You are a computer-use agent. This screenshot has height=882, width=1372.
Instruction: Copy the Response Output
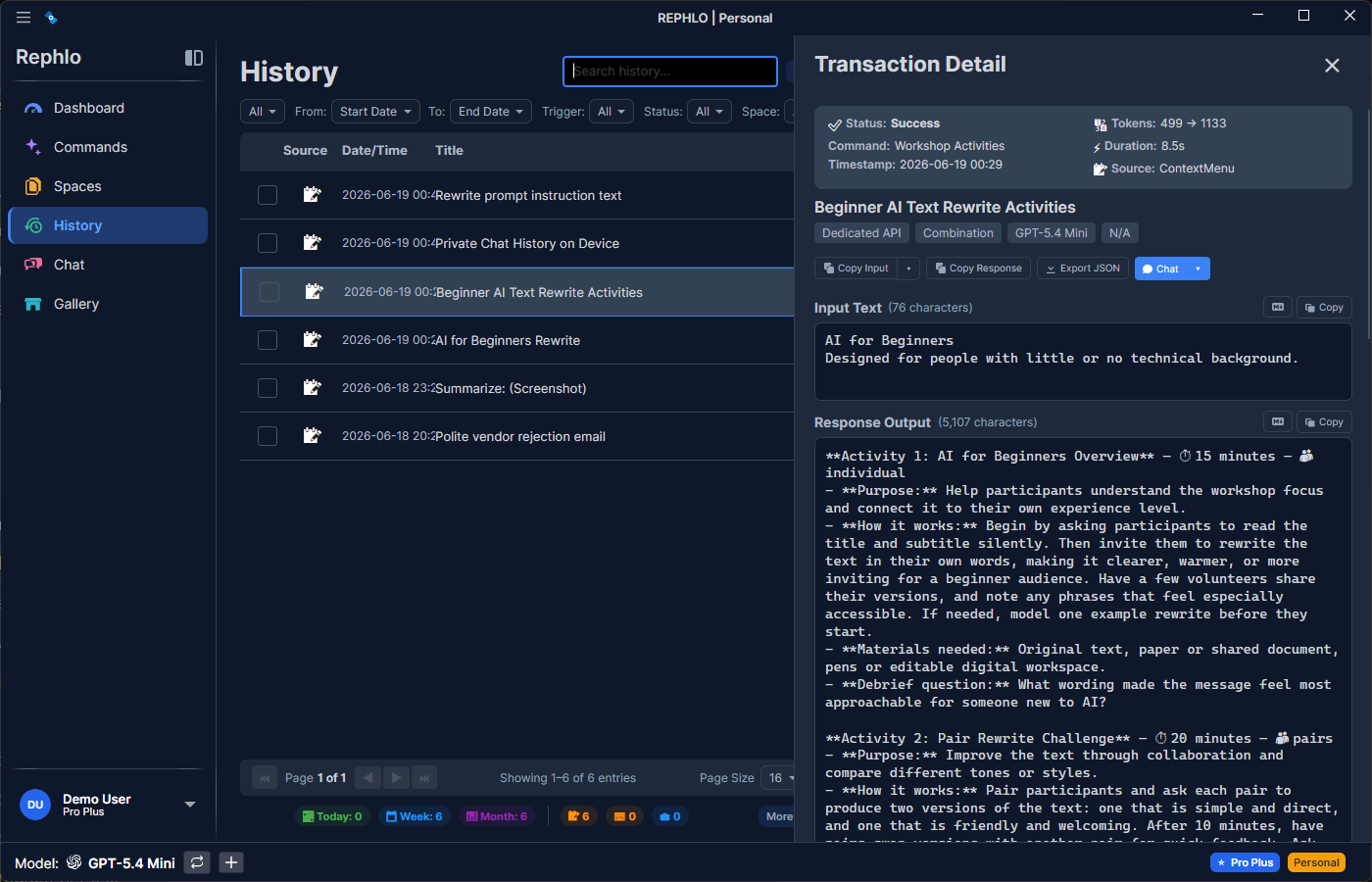click(1324, 422)
